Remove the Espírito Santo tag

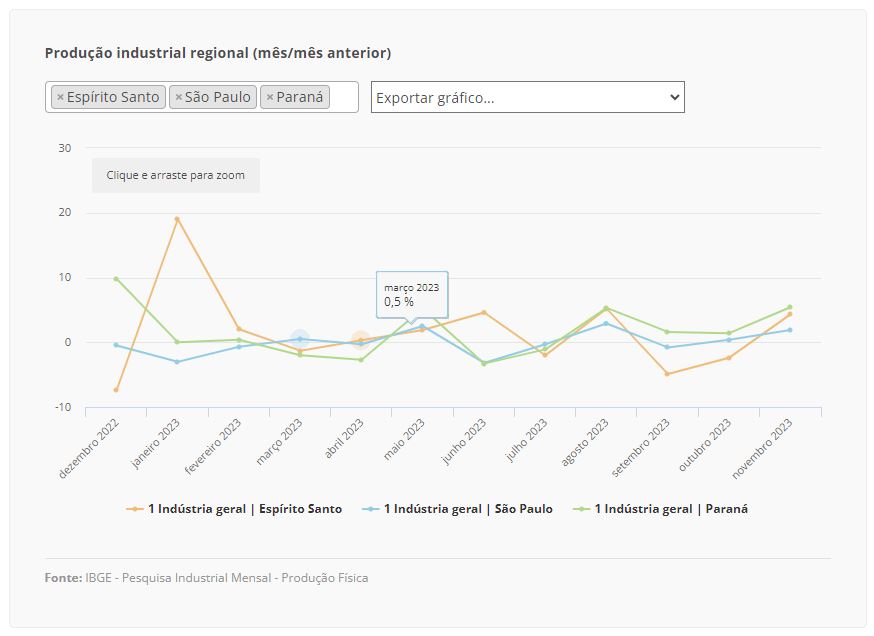pyautogui.click(x=61, y=97)
